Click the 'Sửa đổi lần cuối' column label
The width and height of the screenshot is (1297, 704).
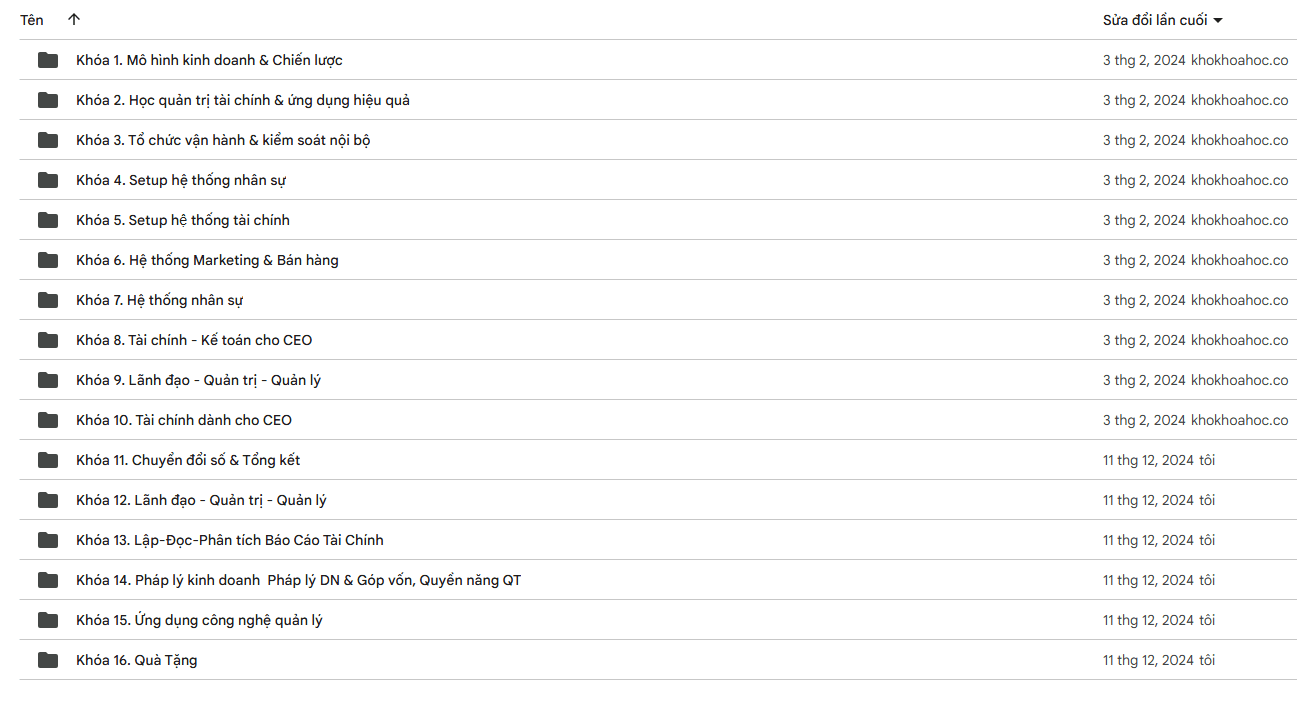1154,20
